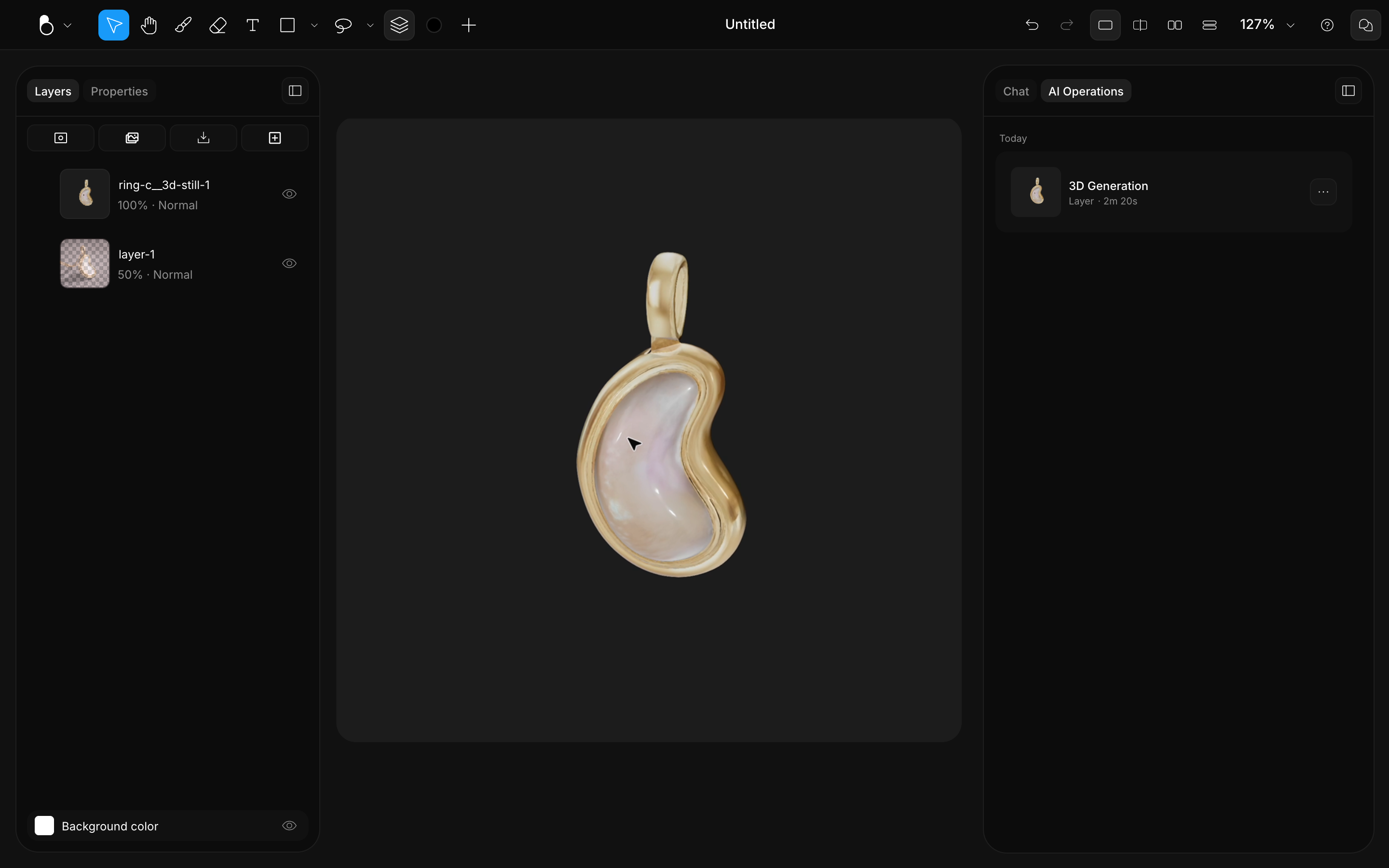This screenshot has width=1389, height=868.
Task: Toggle Background color visibility
Action: [289, 826]
